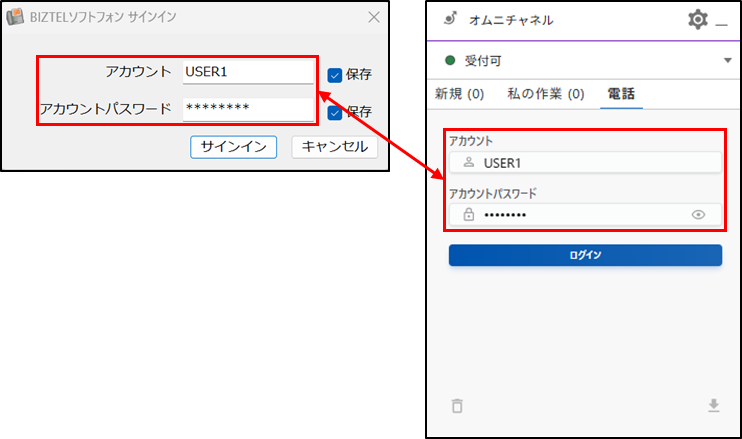Click the USER1 account field in softphone dialog
Viewport: 742px width, 439px height.
tap(248, 72)
